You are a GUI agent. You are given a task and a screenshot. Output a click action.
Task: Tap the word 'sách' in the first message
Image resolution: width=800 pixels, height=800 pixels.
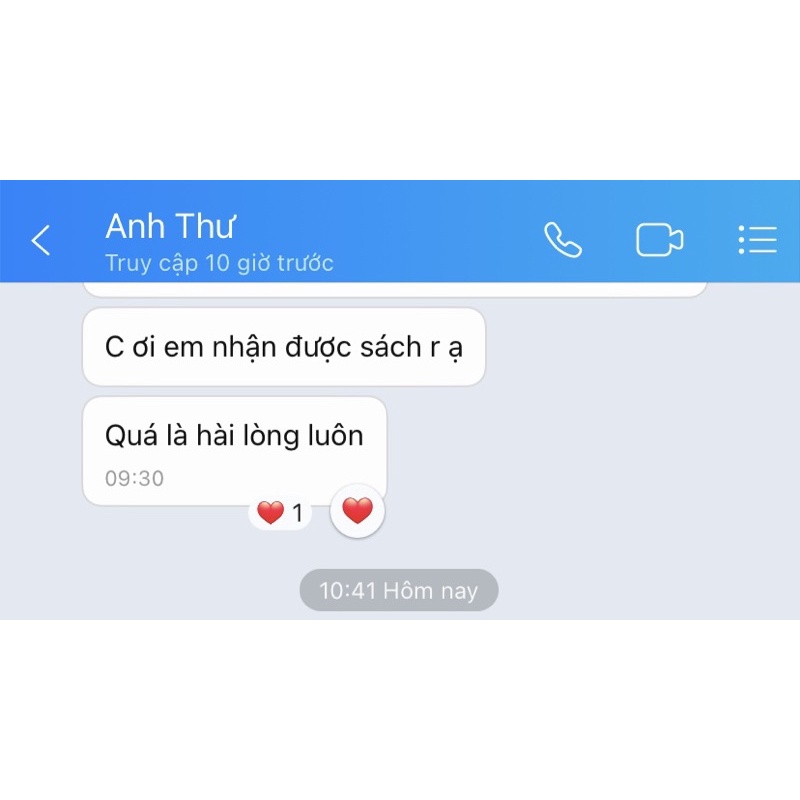coord(390,347)
